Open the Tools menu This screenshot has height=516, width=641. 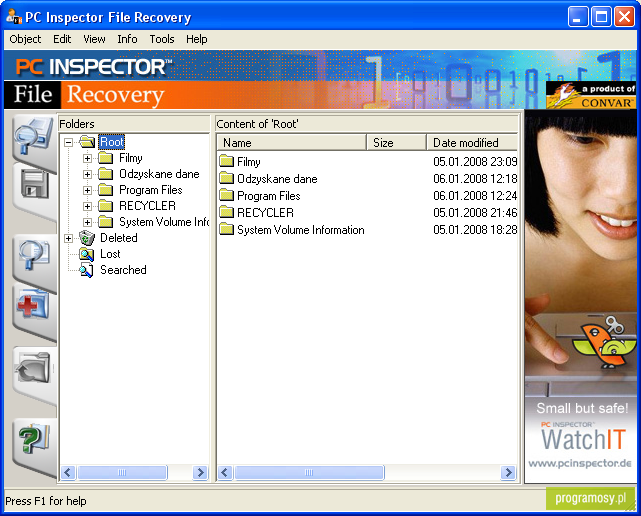[x=162, y=39]
